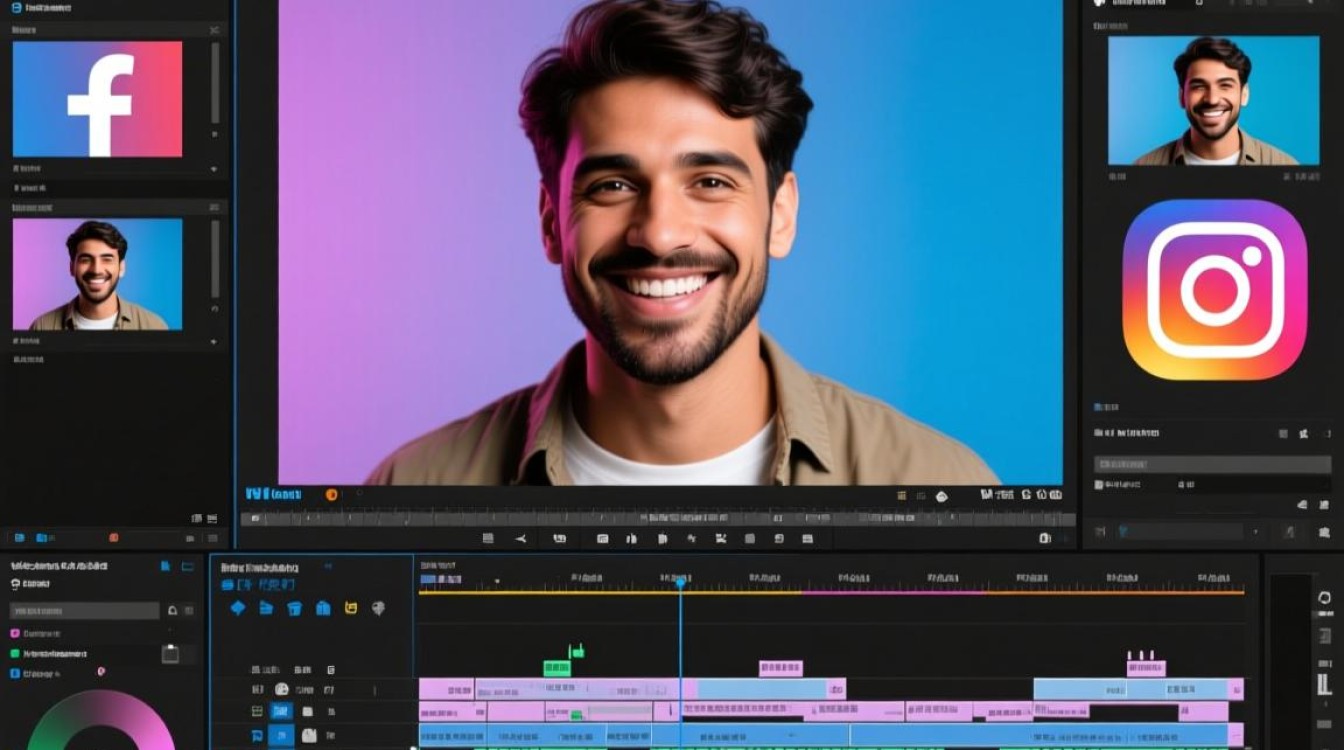This screenshot has height=750, width=1344.
Task: Click the Instagram logo in the right panel
Action: 1214,289
